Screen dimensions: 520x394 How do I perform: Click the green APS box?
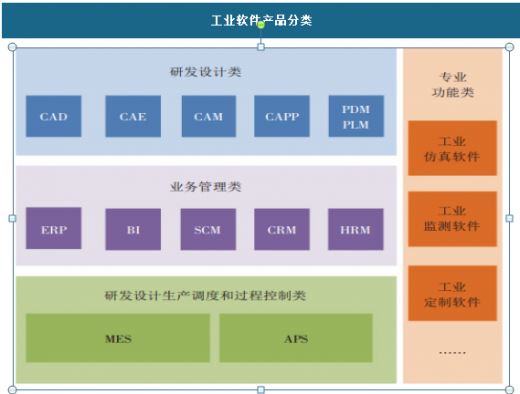(x=296, y=338)
